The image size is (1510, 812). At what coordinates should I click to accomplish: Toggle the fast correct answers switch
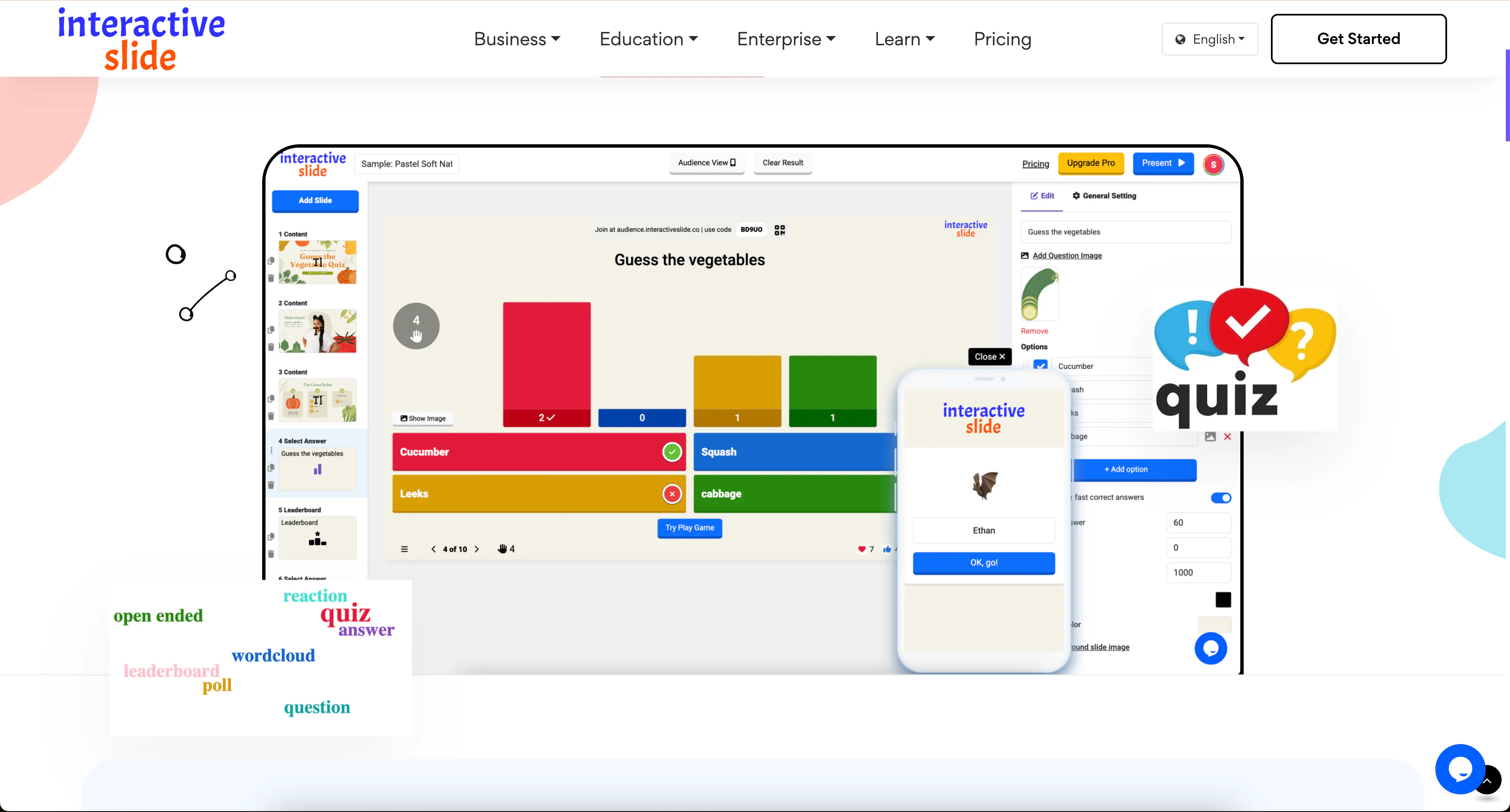1221,498
